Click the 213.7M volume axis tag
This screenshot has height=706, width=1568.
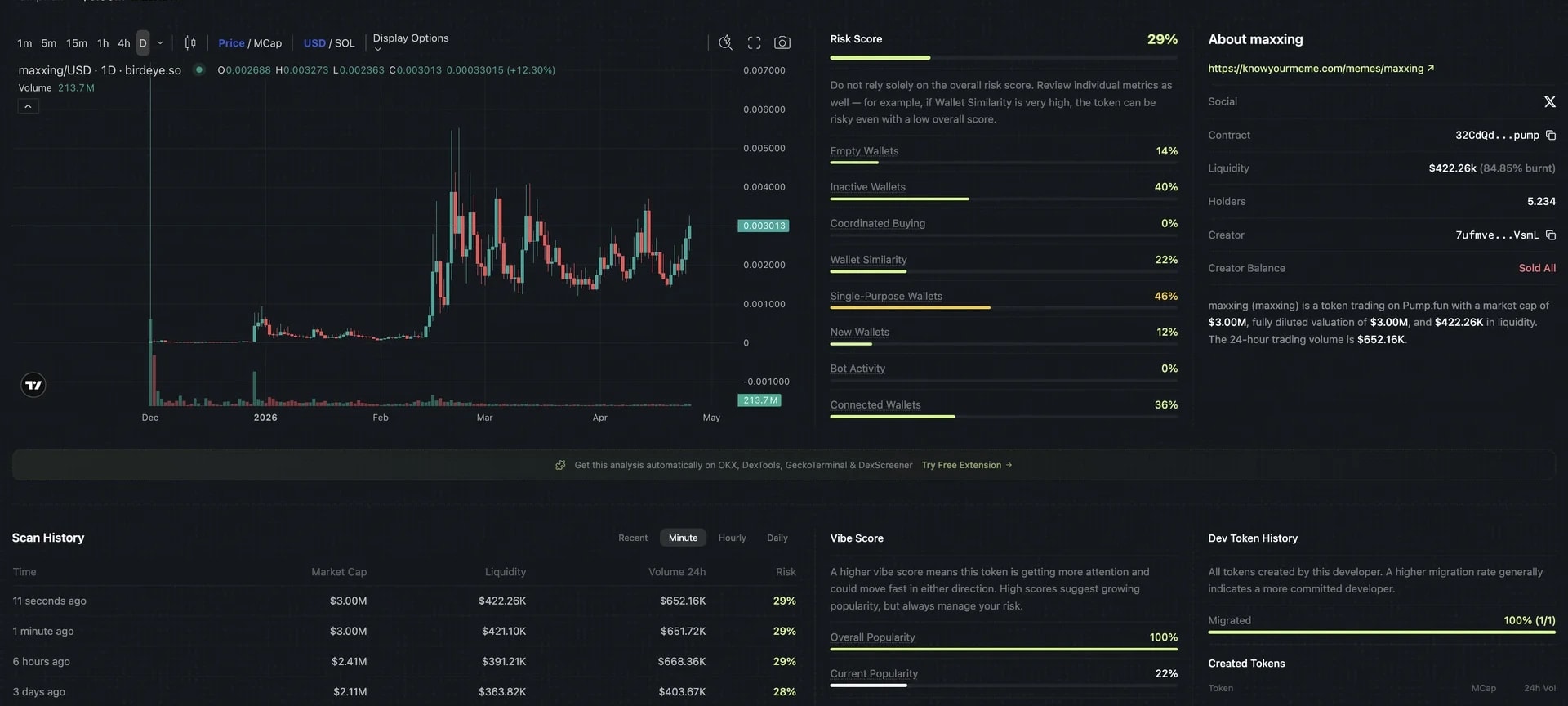(x=759, y=400)
